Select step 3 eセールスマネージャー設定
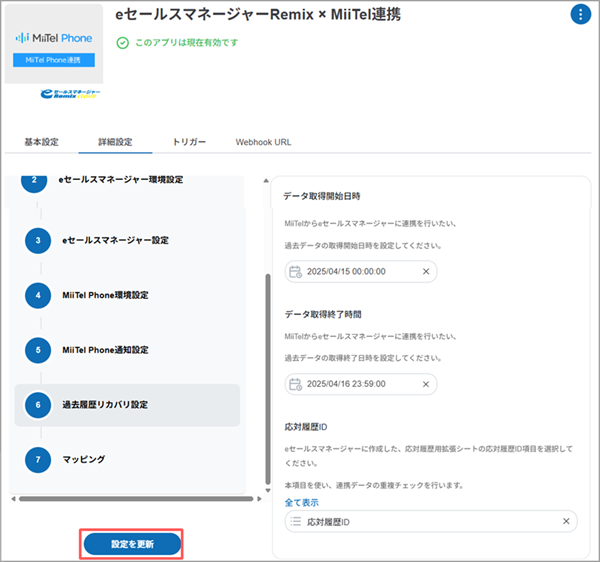This screenshot has height=562, width=600. point(114,240)
